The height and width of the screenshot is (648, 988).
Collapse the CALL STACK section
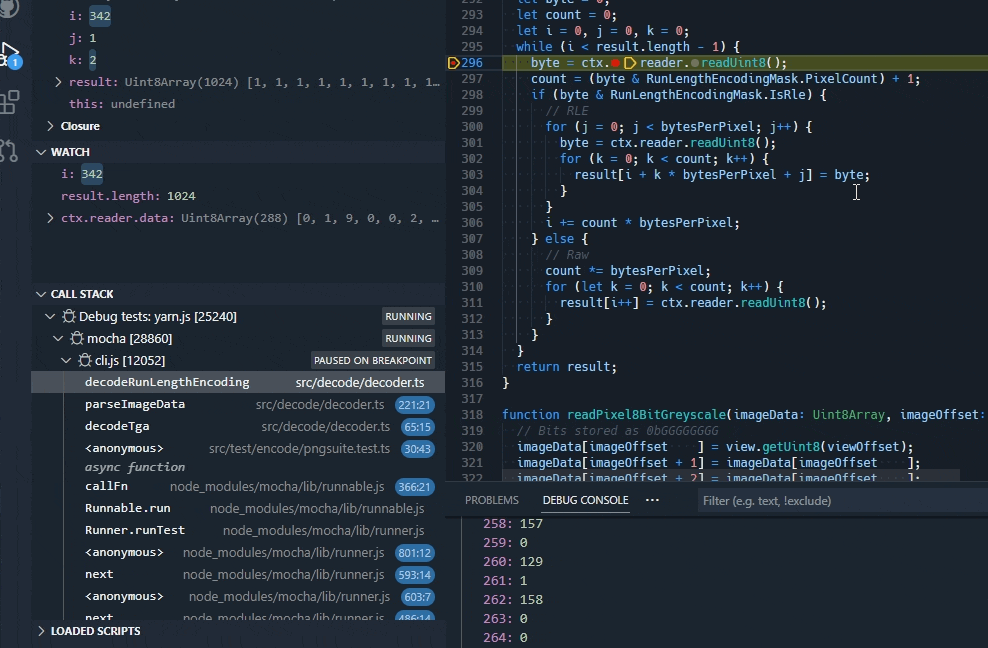click(x=41, y=294)
